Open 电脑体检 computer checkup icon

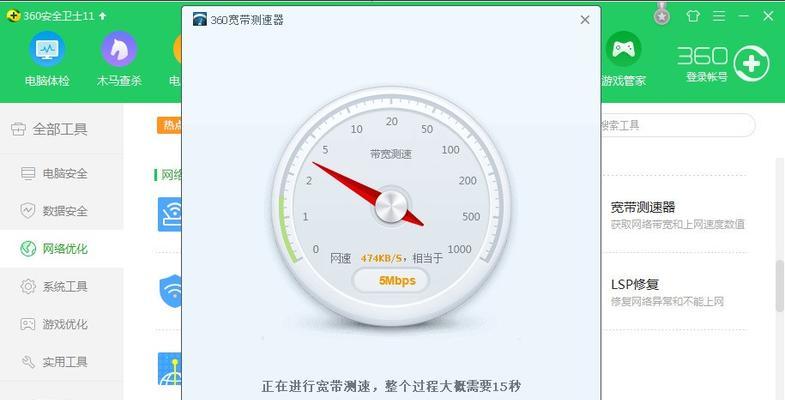point(47,50)
